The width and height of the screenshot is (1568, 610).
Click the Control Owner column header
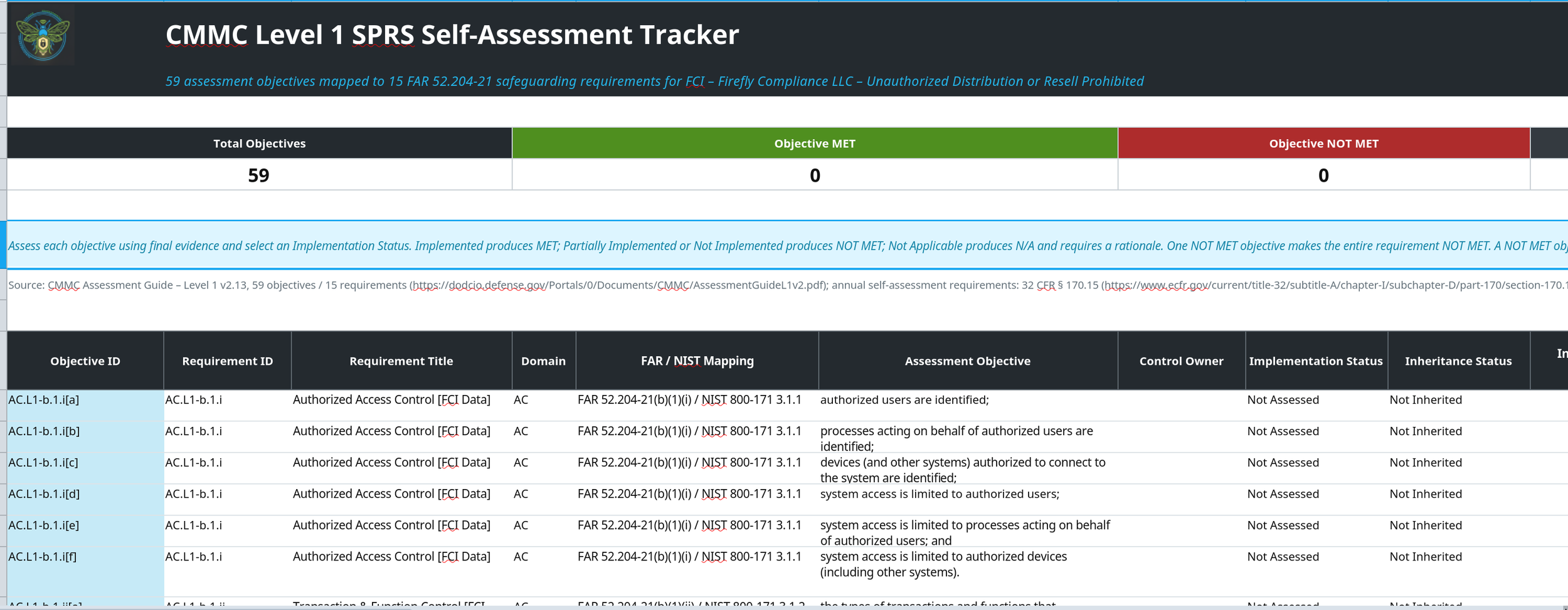pyautogui.click(x=1182, y=361)
